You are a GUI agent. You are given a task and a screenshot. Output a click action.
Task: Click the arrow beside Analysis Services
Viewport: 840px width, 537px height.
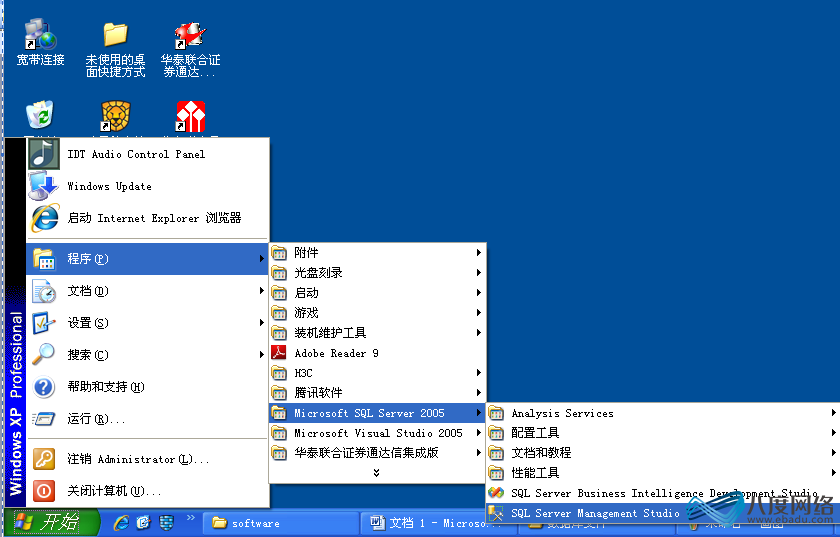[833, 413]
